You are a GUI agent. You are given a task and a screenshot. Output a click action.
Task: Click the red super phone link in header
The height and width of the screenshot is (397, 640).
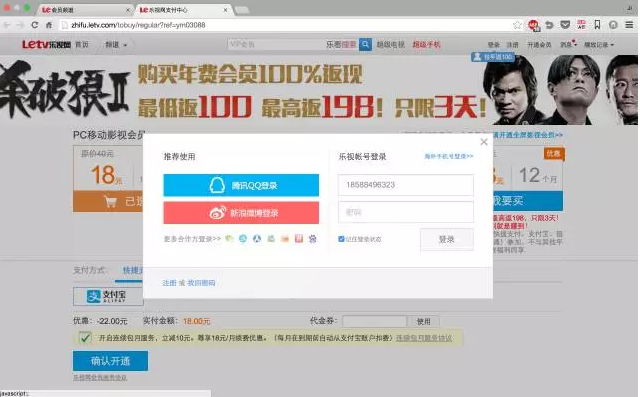click(x=427, y=44)
